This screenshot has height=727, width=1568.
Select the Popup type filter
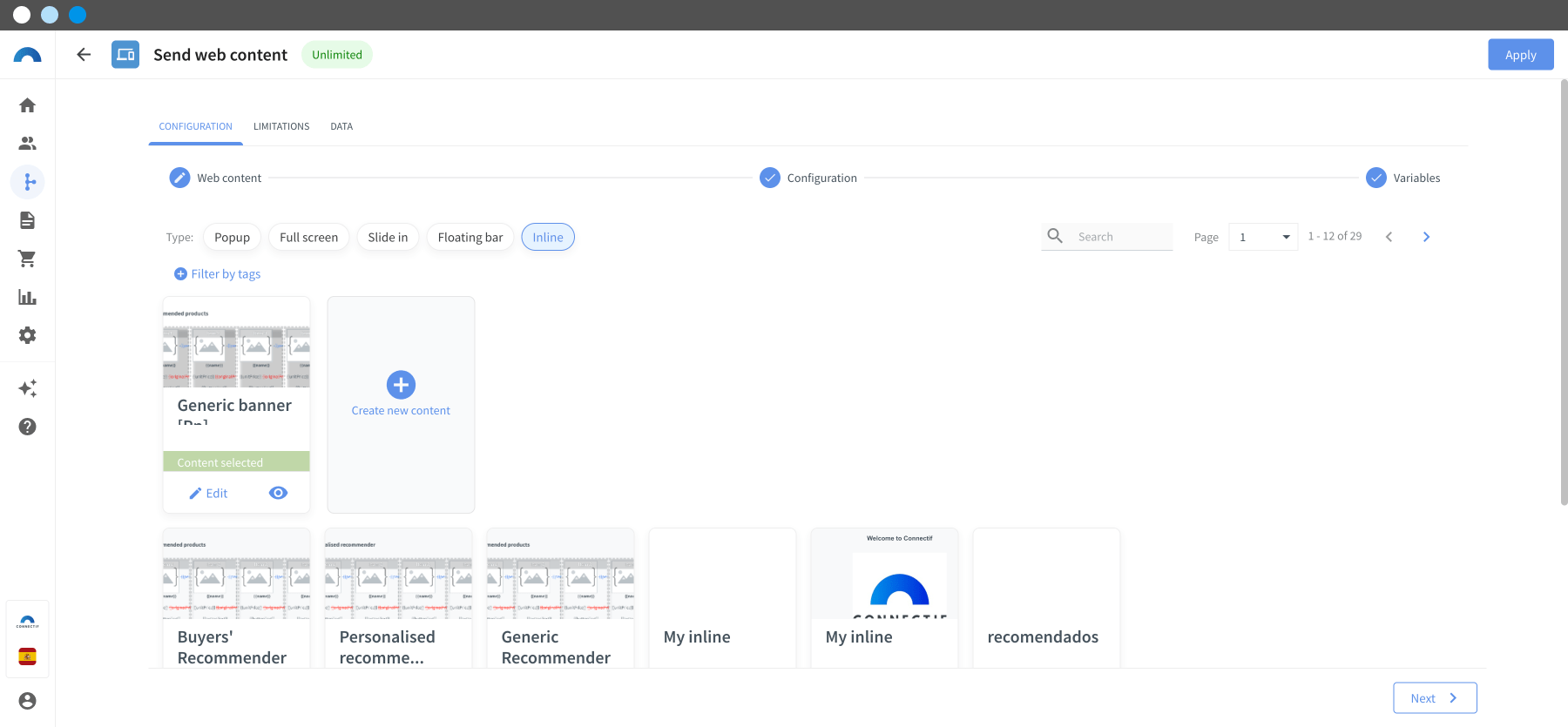(x=232, y=237)
